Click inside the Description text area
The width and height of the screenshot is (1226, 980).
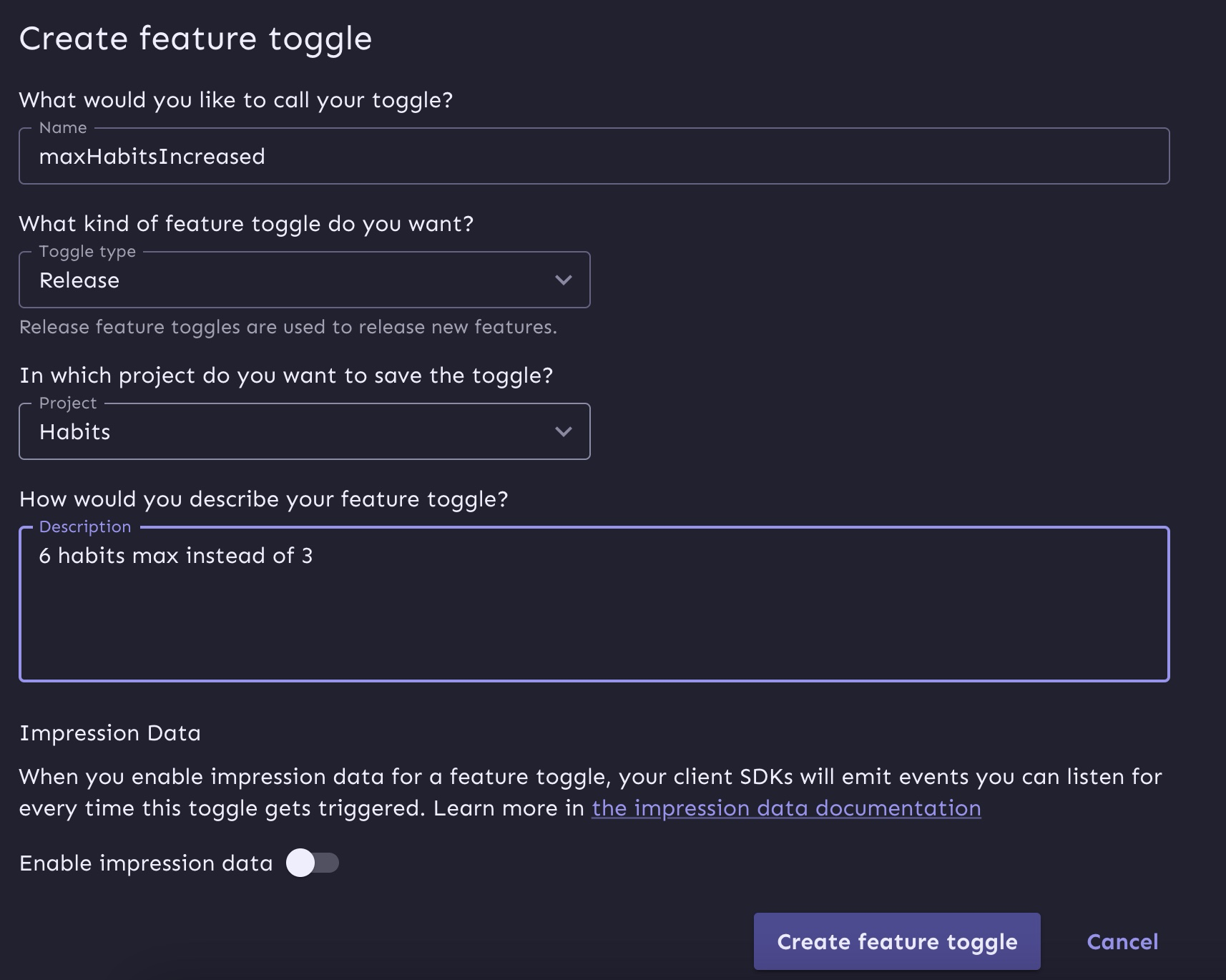click(x=501, y=601)
